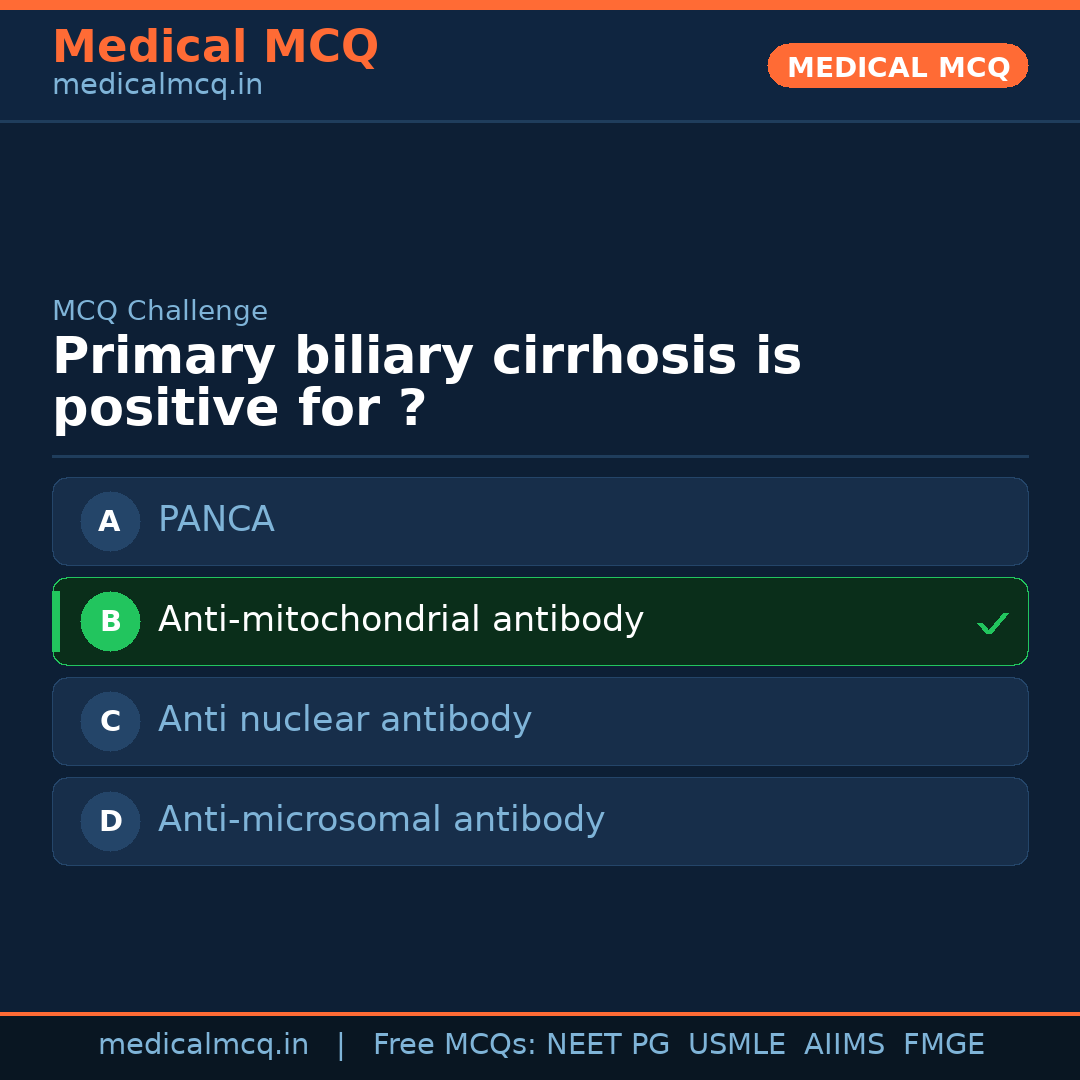Screen dimensions: 1080x1080
Task: Visit medicalmcq.in link under the header title
Action: 157,86
